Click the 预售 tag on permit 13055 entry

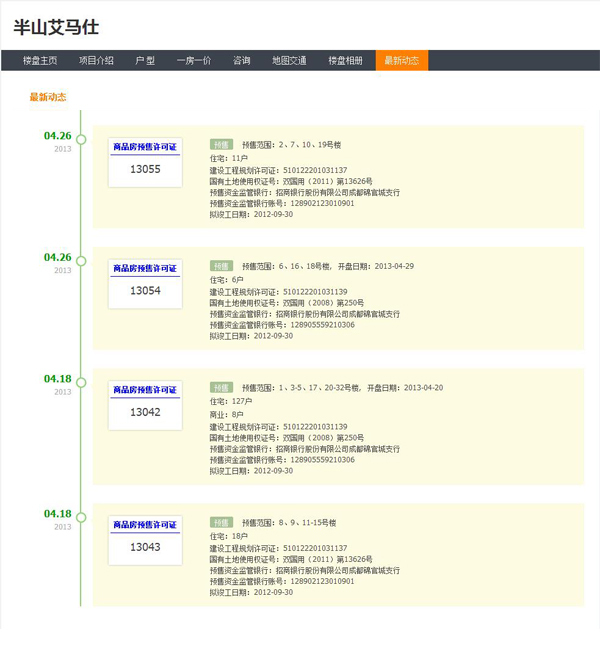(x=221, y=144)
